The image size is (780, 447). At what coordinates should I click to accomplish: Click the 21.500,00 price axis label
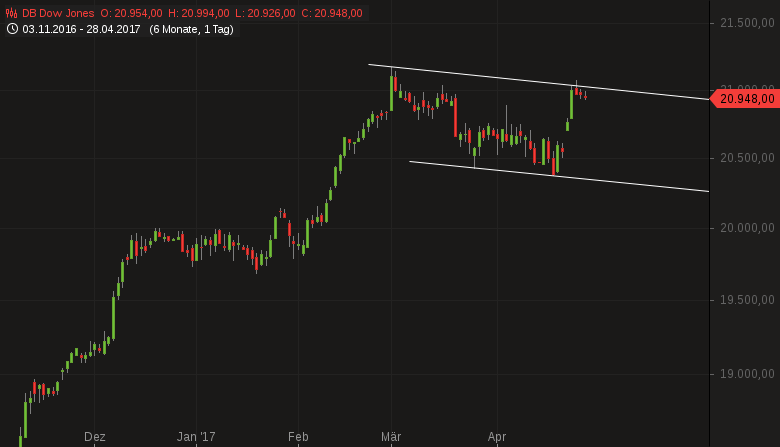coord(747,23)
